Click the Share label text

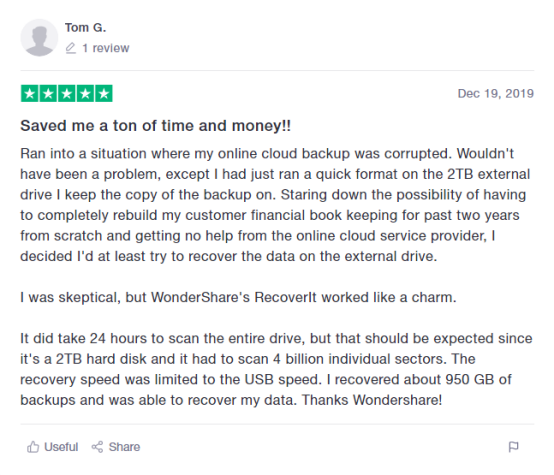coord(124,447)
